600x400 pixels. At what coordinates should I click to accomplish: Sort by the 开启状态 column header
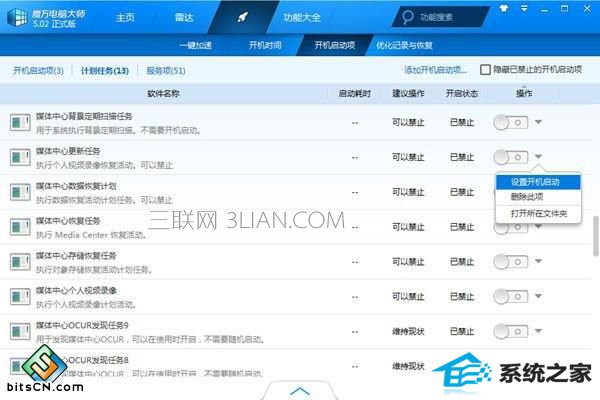462,93
